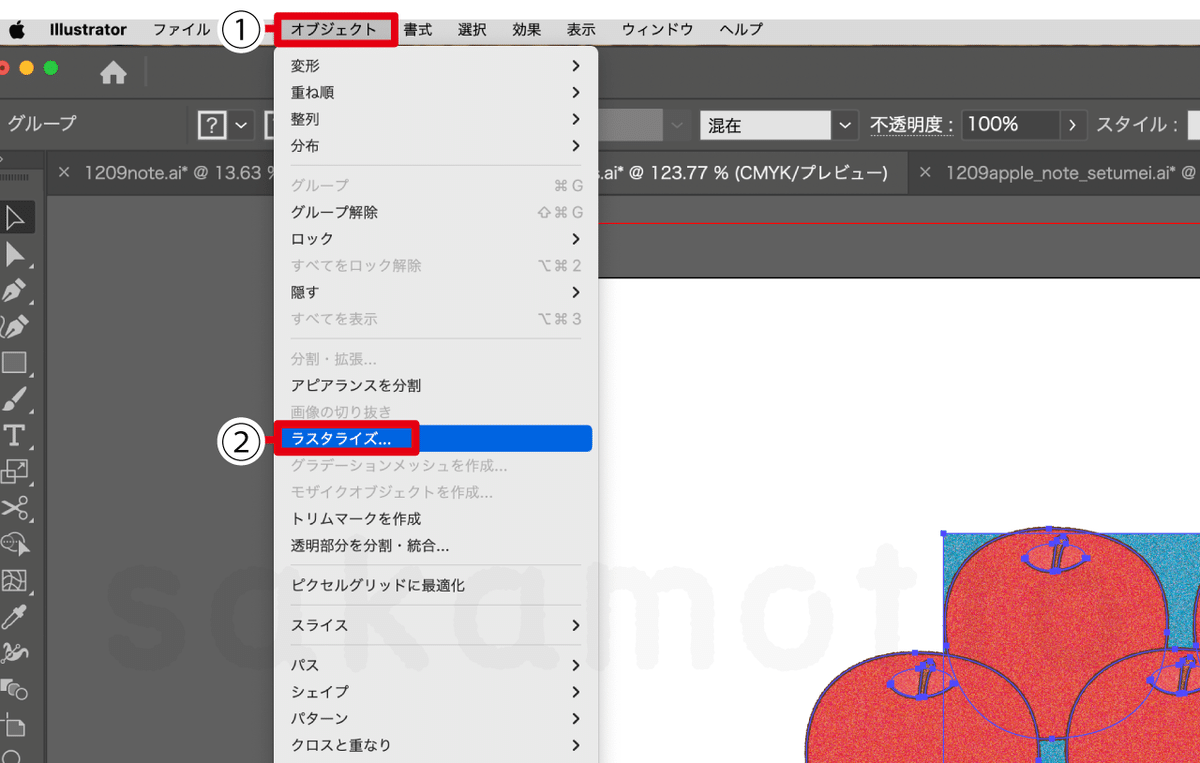Image resolution: width=1200 pixels, height=763 pixels.
Task: Open the 効果 menu
Action: coord(526,29)
